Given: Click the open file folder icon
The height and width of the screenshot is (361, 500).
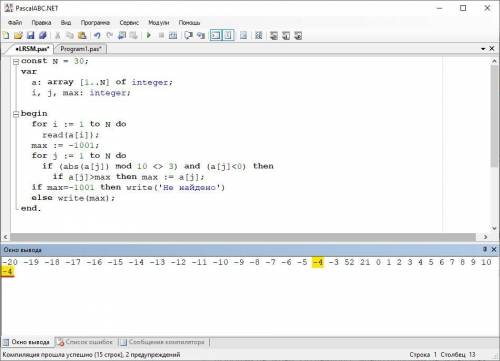Looking at the screenshot, I should click(x=18, y=35).
